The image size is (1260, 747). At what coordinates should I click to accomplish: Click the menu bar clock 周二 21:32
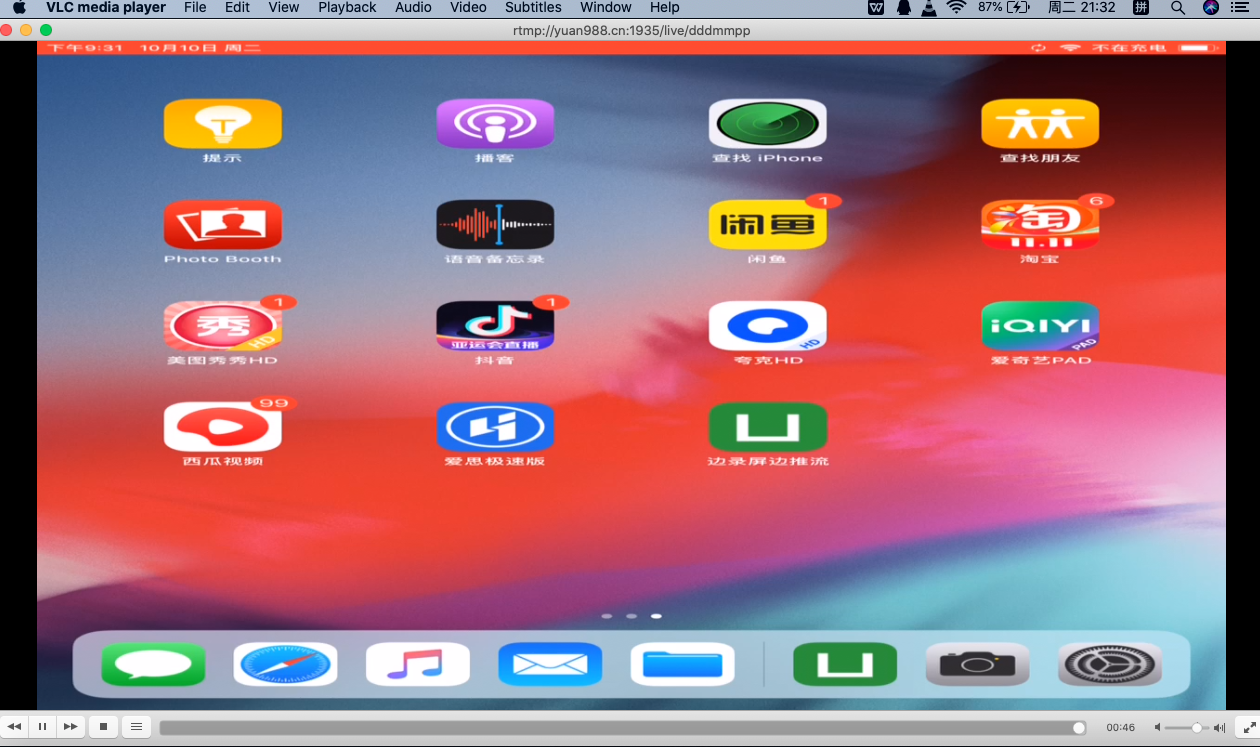pyautogui.click(x=1081, y=7)
